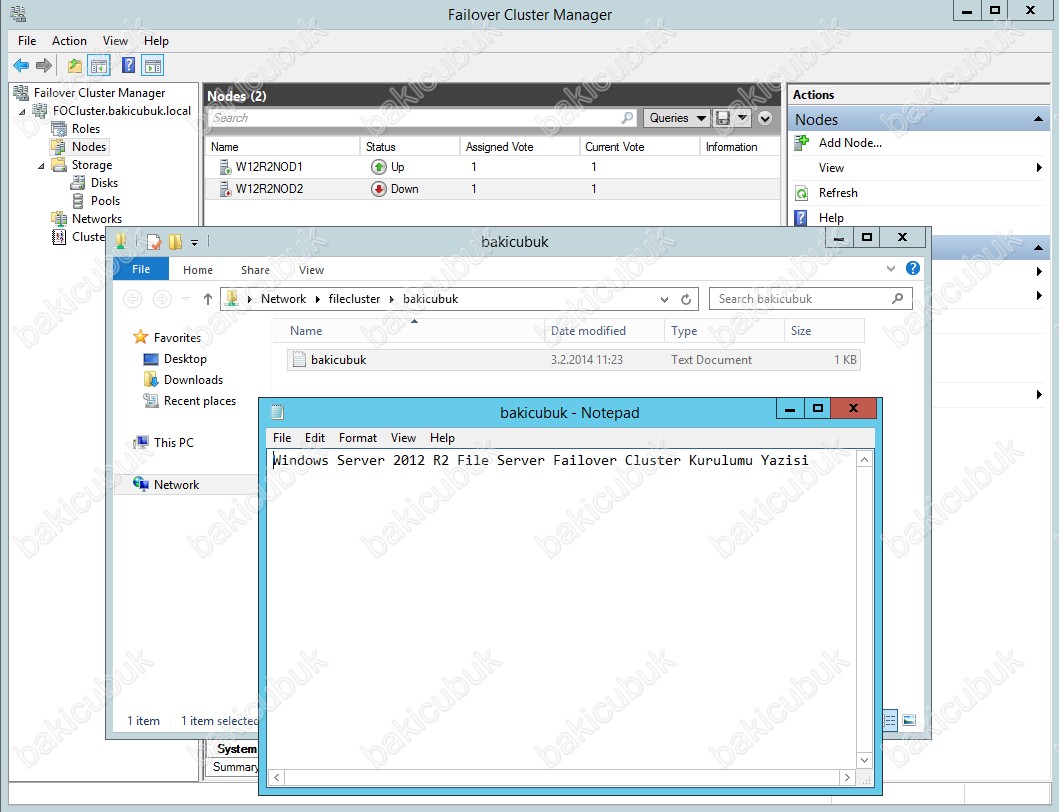Click Refresh in the Actions pane

point(838,193)
